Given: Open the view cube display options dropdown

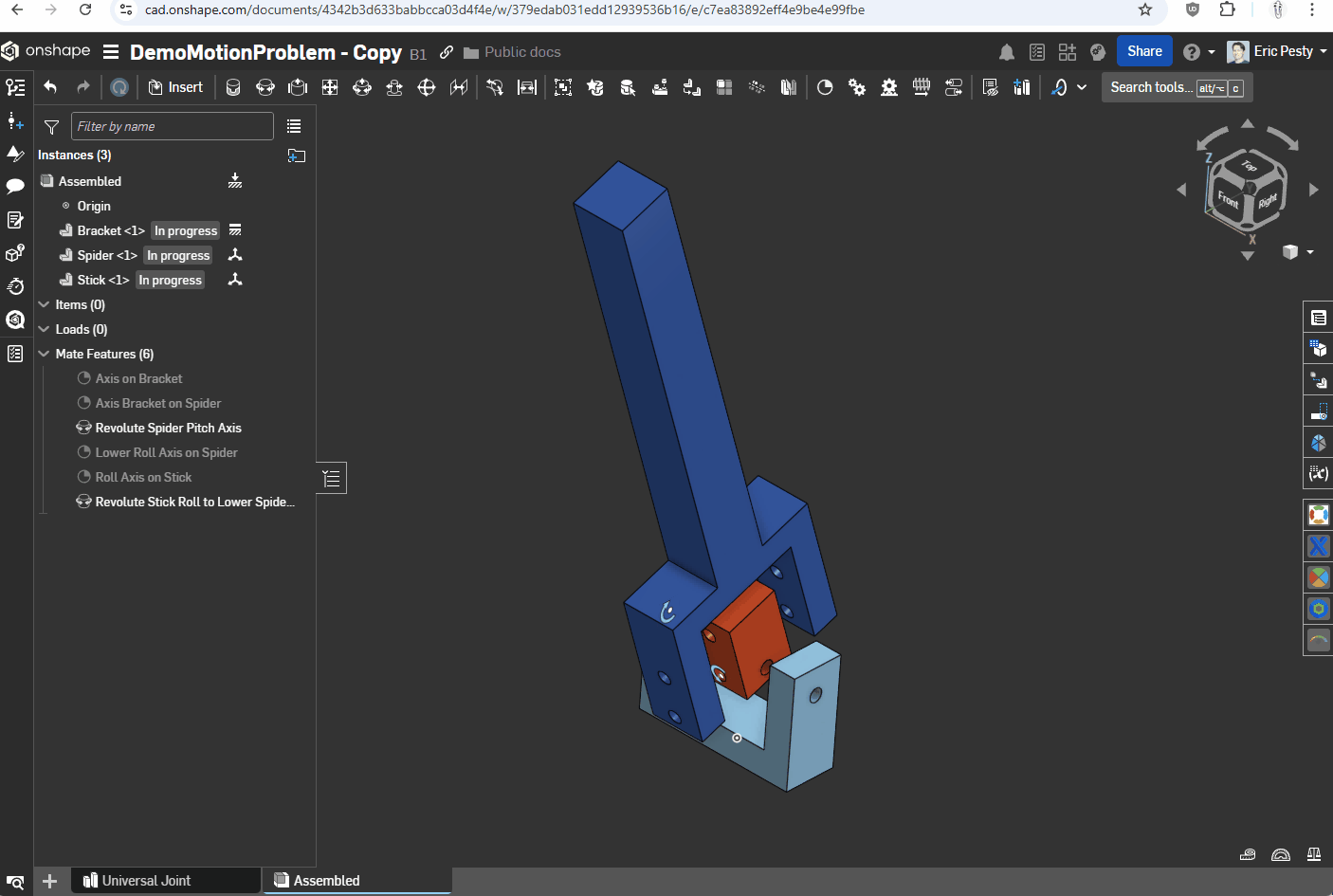Looking at the screenshot, I should pyautogui.click(x=1309, y=252).
